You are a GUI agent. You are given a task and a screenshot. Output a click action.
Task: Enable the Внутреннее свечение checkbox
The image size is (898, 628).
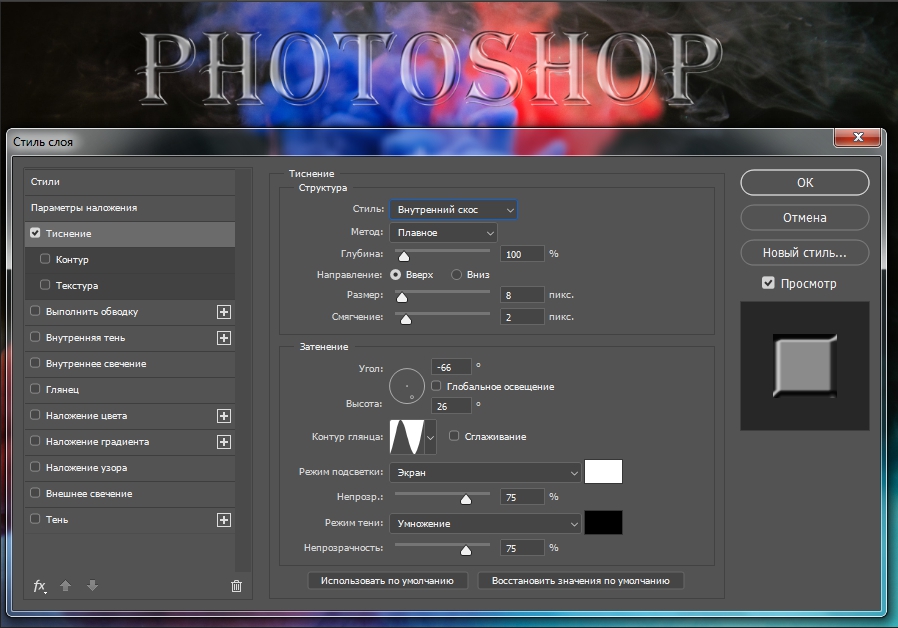(36, 363)
